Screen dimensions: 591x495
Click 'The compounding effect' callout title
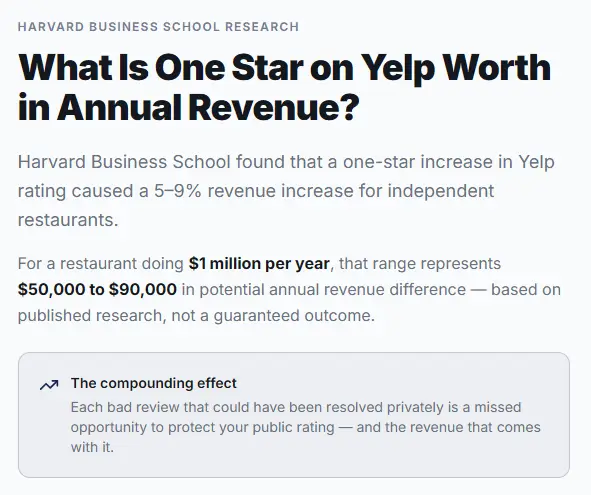(x=154, y=383)
